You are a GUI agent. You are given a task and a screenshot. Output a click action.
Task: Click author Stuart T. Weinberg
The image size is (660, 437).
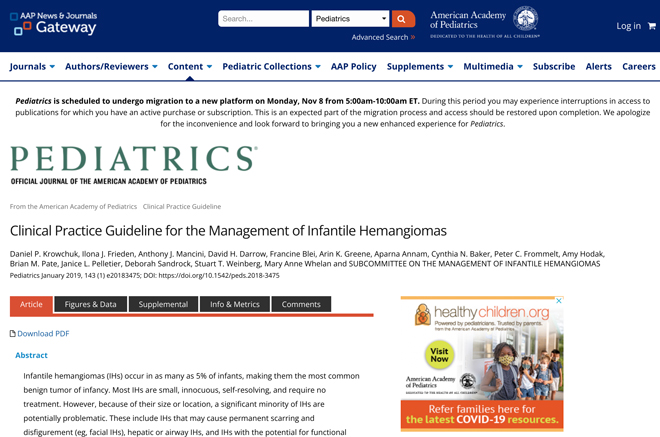tap(228, 264)
